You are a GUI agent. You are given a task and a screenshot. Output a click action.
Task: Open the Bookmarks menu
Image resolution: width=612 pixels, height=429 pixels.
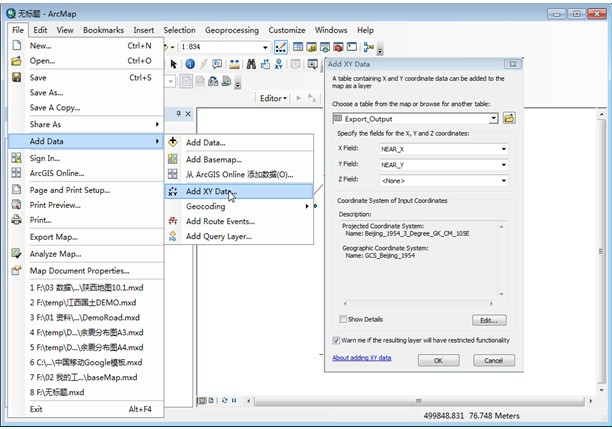[x=103, y=30]
